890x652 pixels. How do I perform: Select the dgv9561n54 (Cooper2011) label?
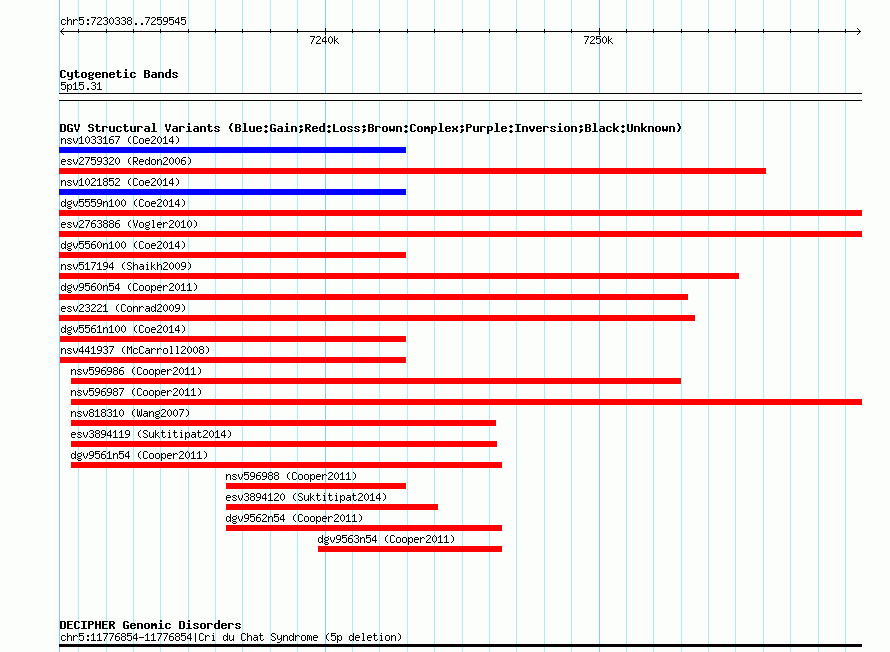coord(139,455)
